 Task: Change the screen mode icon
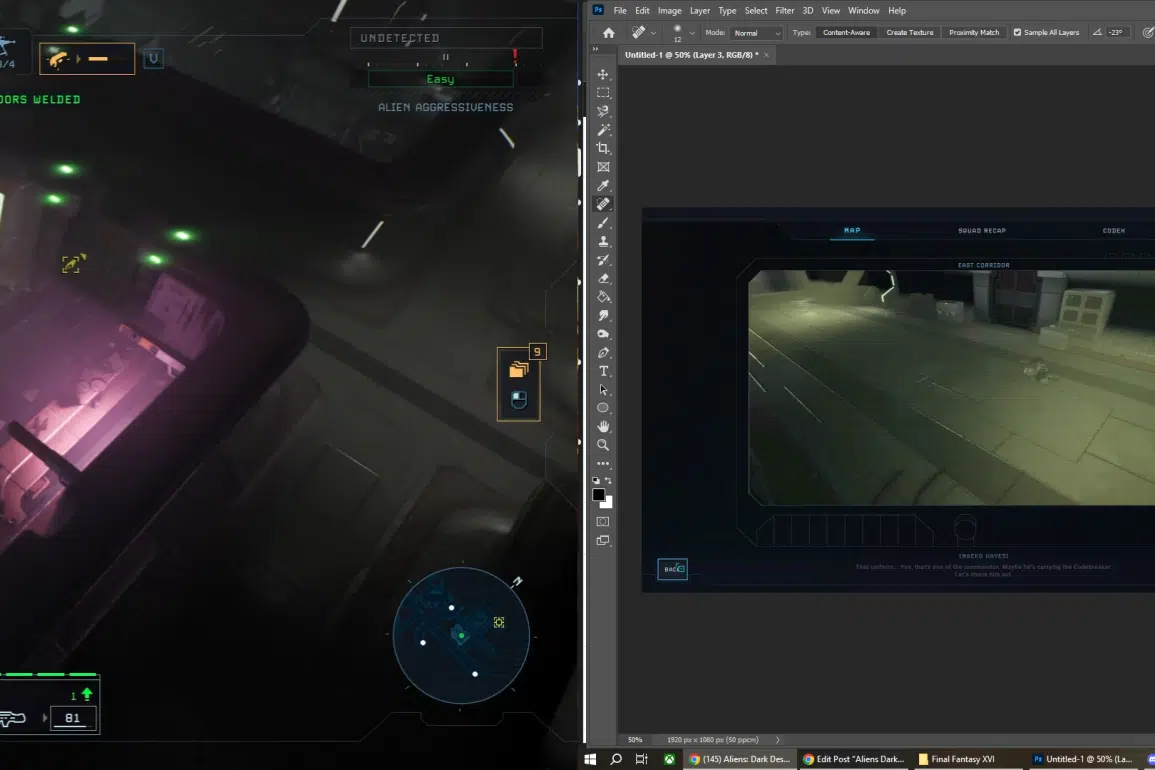(x=603, y=540)
